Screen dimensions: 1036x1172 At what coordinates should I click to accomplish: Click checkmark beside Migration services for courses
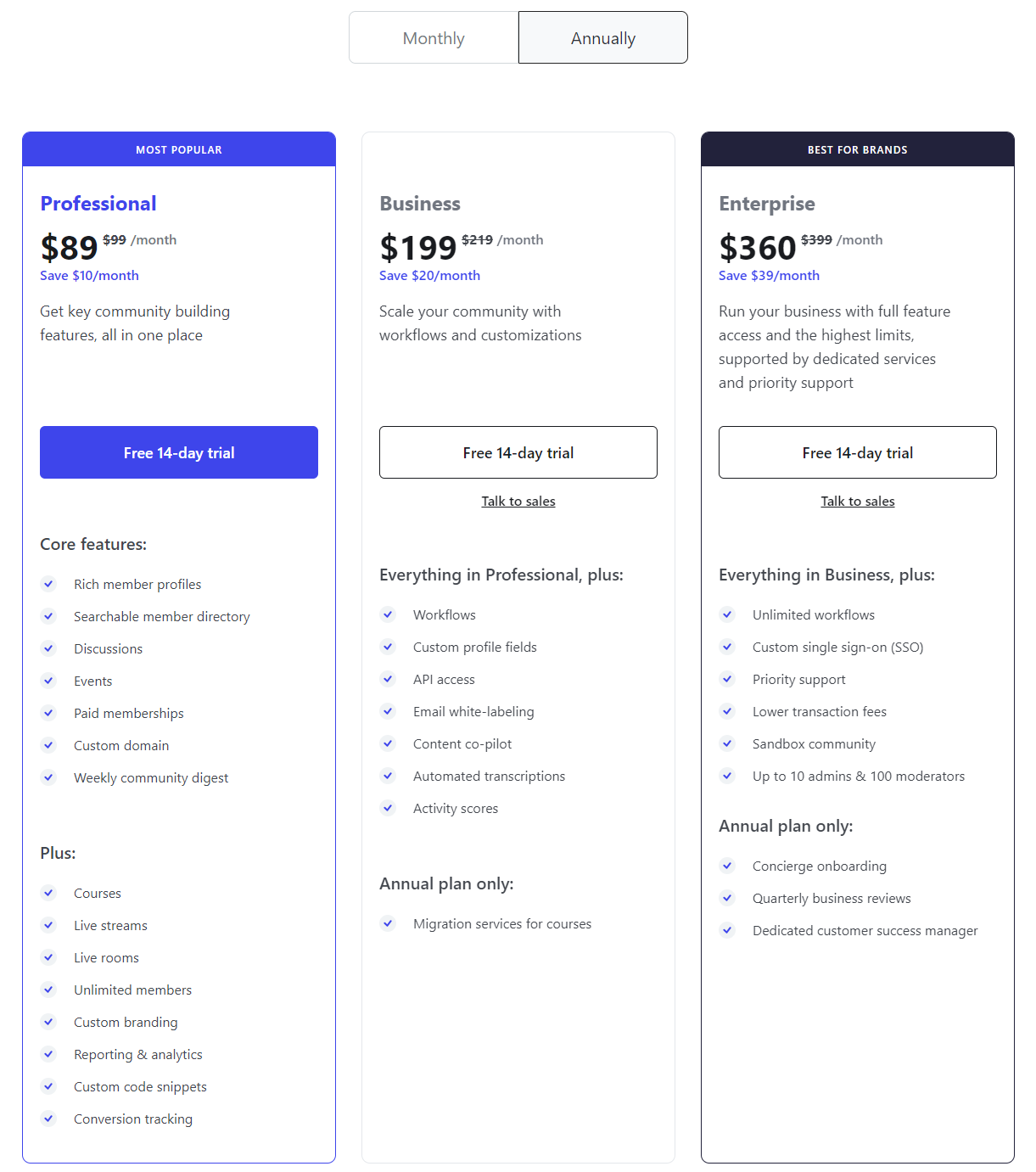(x=388, y=923)
